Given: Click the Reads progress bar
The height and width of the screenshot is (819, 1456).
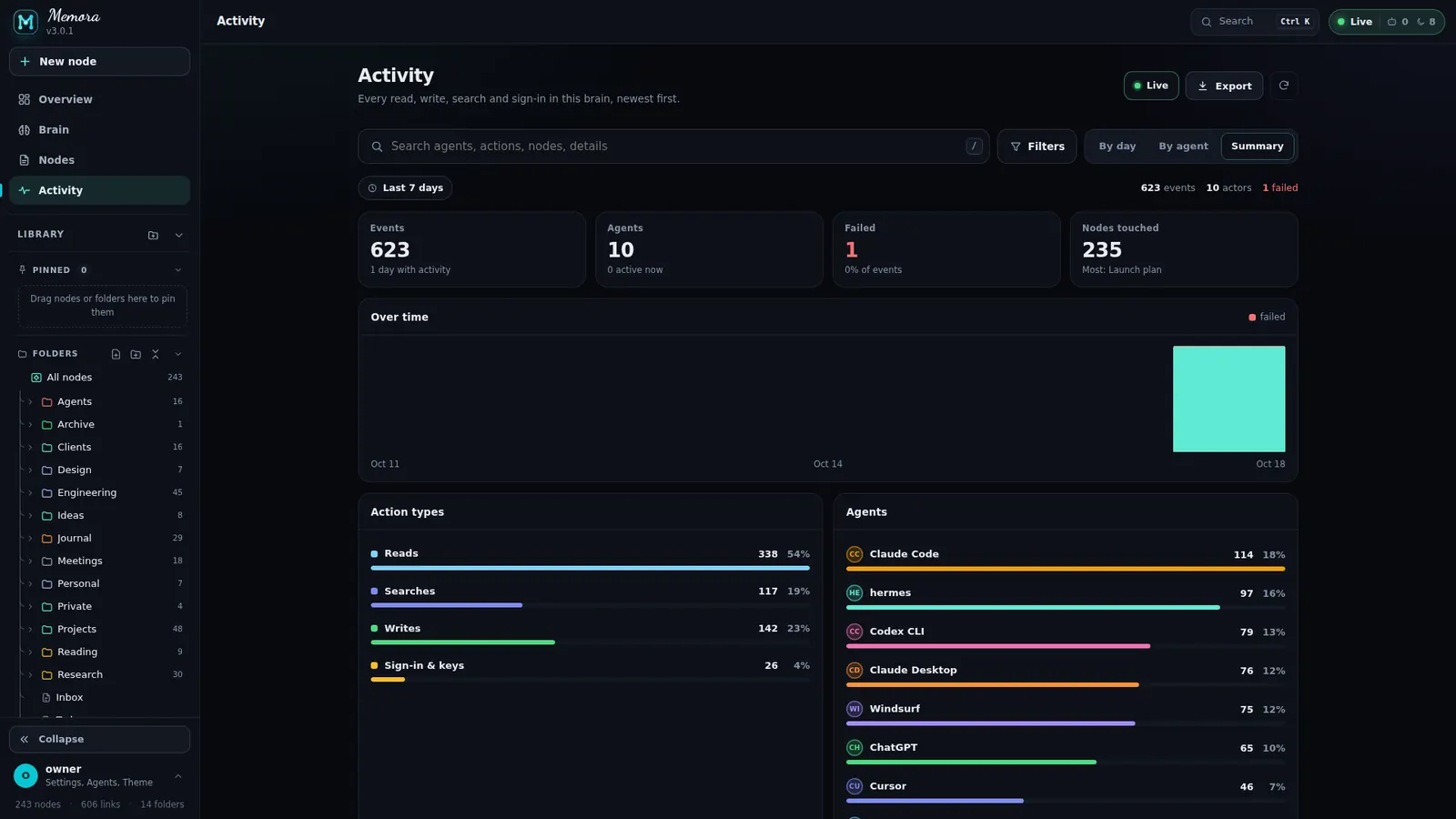Looking at the screenshot, I should pyautogui.click(x=590, y=568).
